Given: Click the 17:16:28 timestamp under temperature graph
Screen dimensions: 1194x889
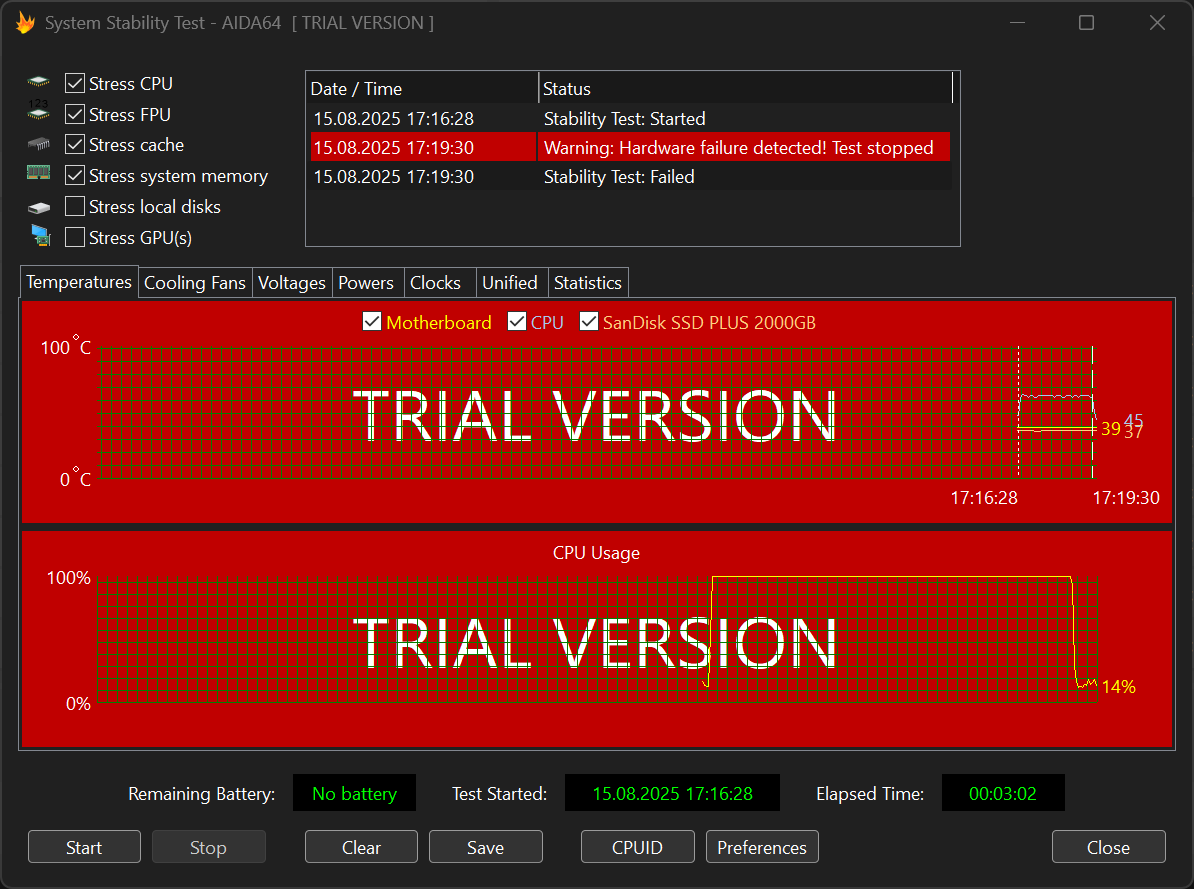Looking at the screenshot, I should coord(984,497).
